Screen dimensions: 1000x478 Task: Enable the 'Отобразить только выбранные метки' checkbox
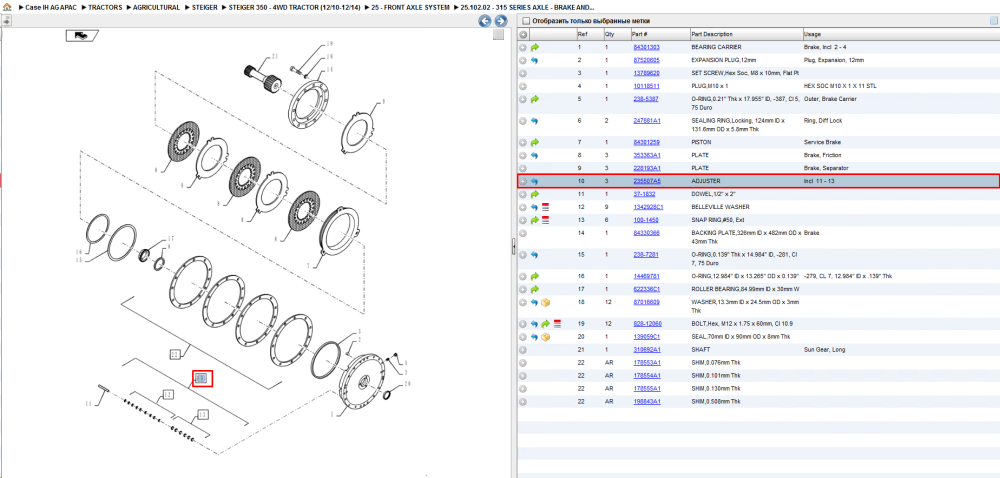pyautogui.click(x=526, y=21)
